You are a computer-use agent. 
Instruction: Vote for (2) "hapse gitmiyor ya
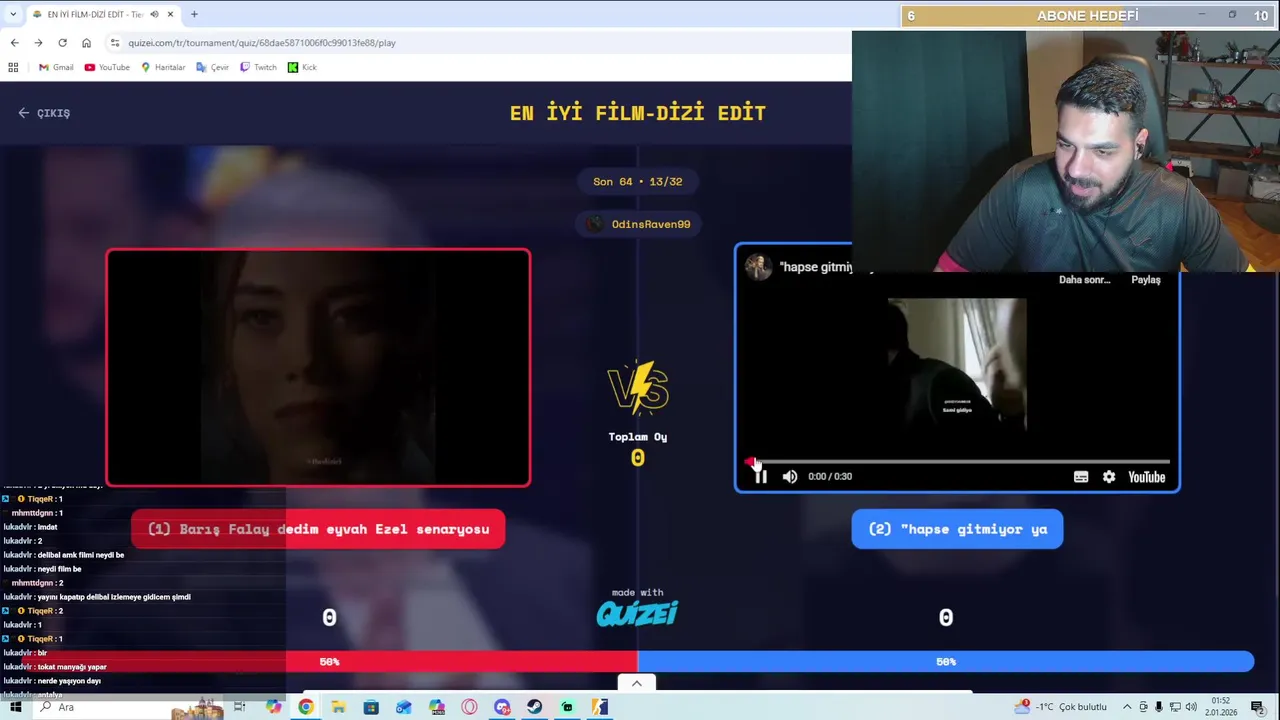click(x=957, y=529)
